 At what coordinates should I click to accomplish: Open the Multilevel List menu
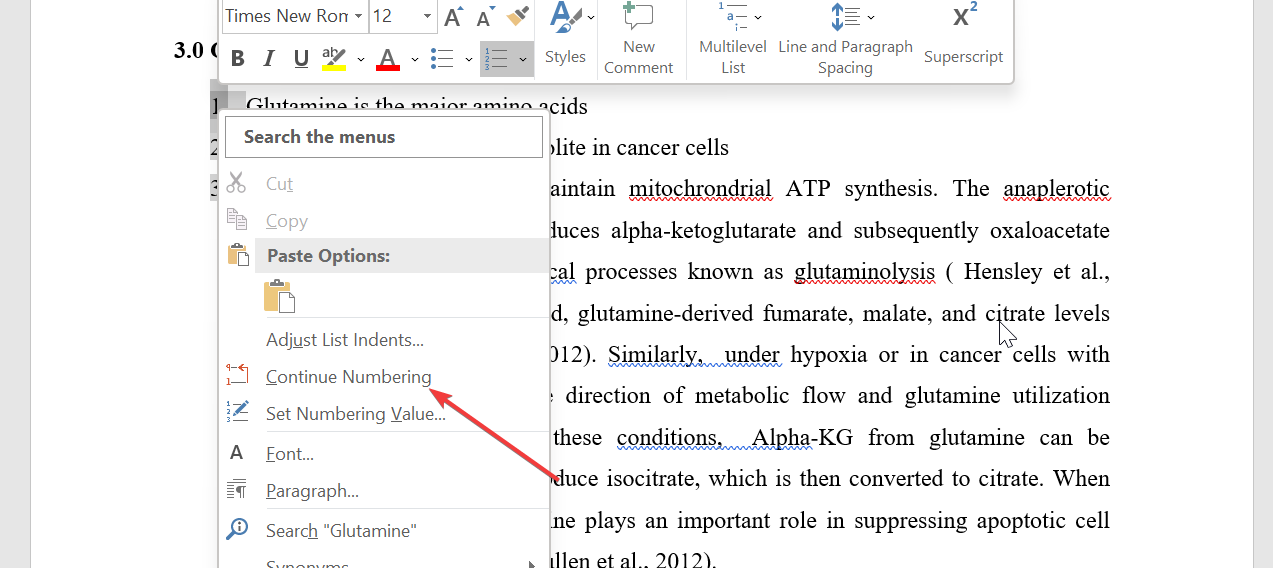pos(733,39)
